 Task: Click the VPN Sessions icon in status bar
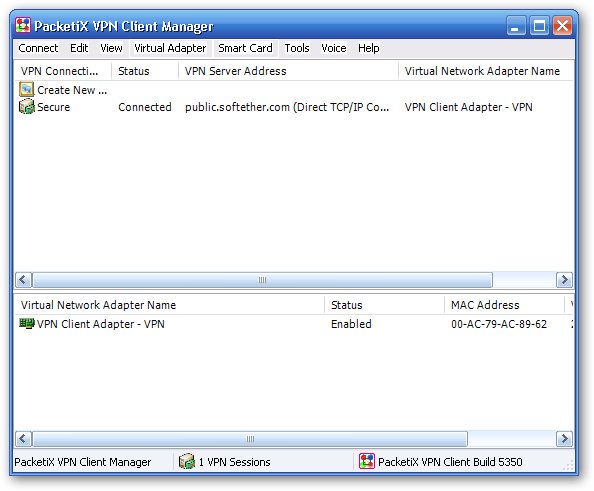(186, 461)
